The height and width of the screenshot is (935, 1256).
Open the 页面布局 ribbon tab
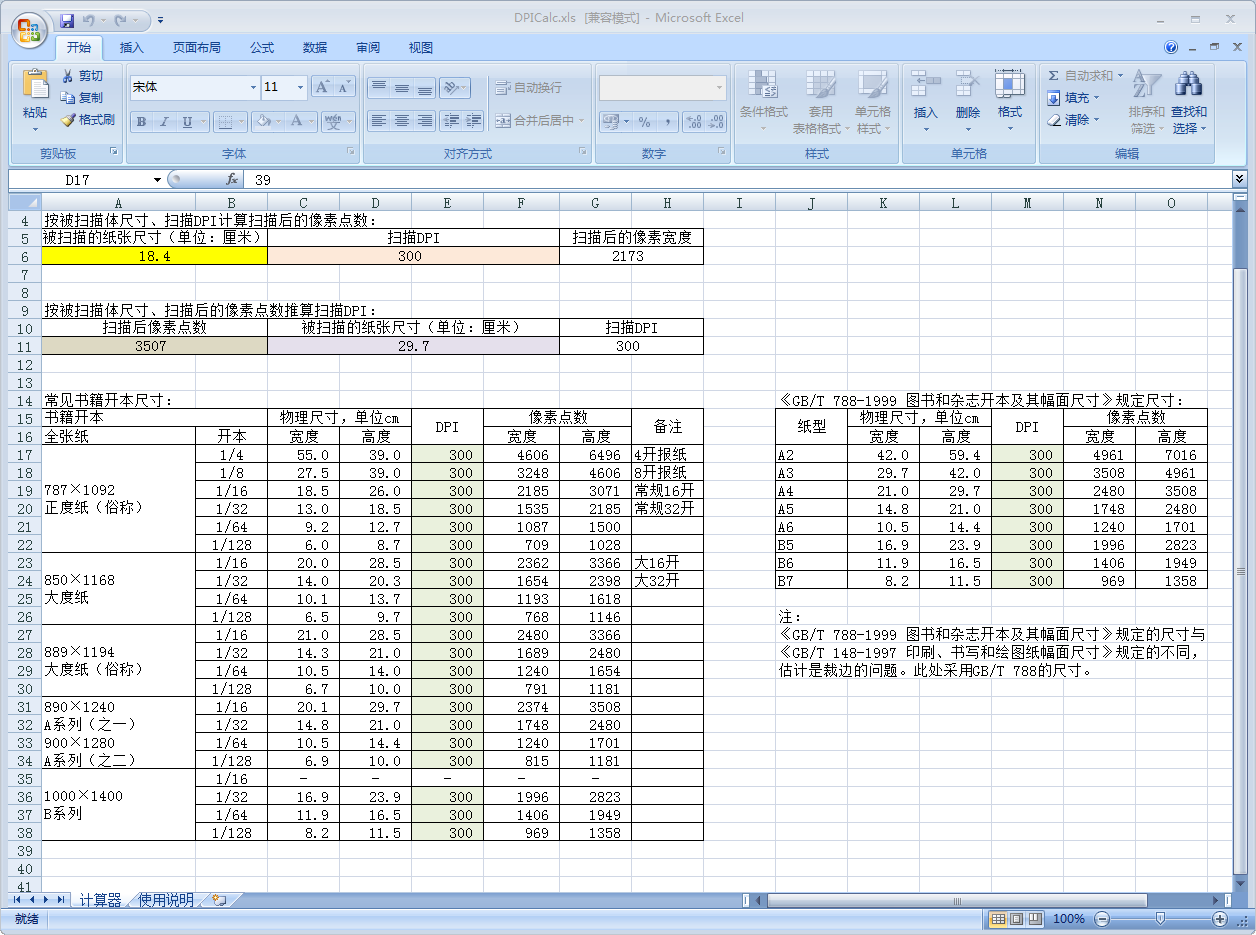pyautogui.click(x=196, y=48)
